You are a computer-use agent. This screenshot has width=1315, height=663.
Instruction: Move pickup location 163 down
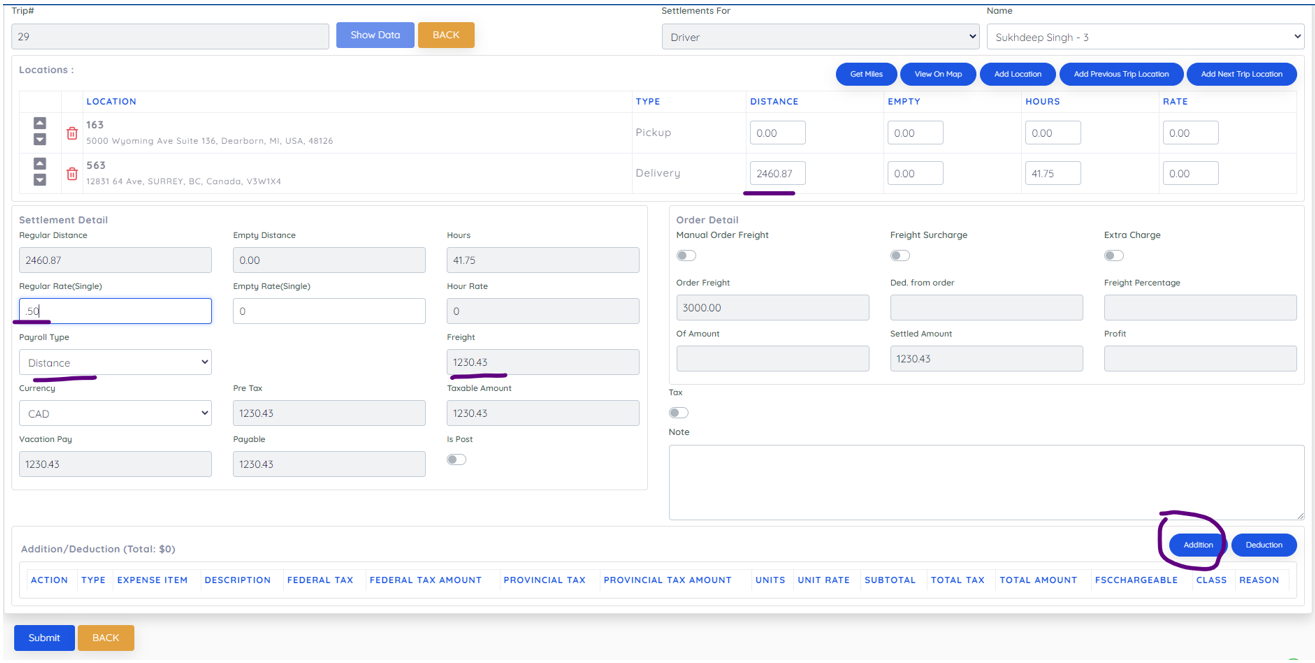click(x=40, y=140)
